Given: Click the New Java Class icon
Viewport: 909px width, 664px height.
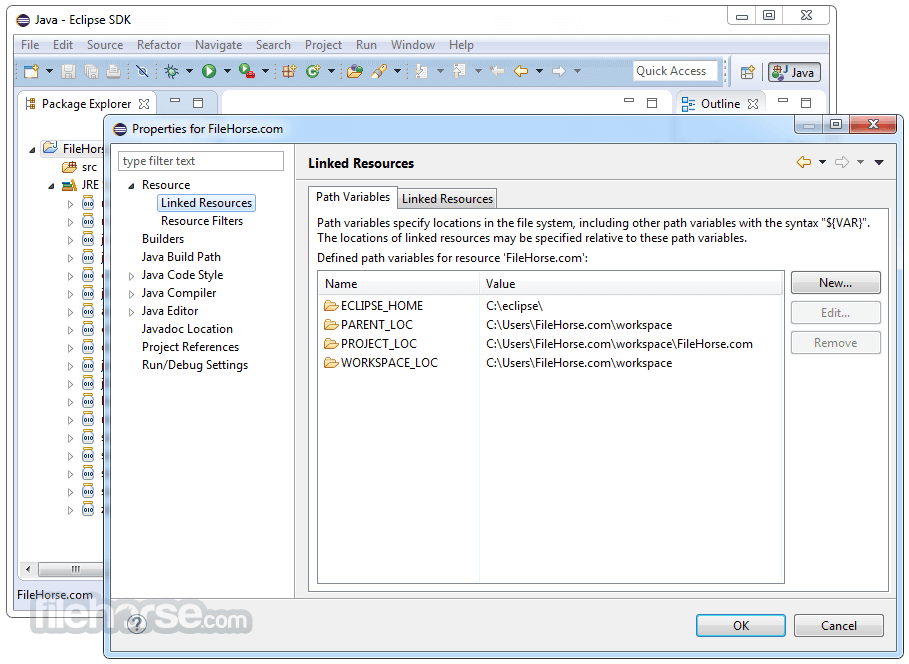Looking at the screenshot, I should 313,71.
